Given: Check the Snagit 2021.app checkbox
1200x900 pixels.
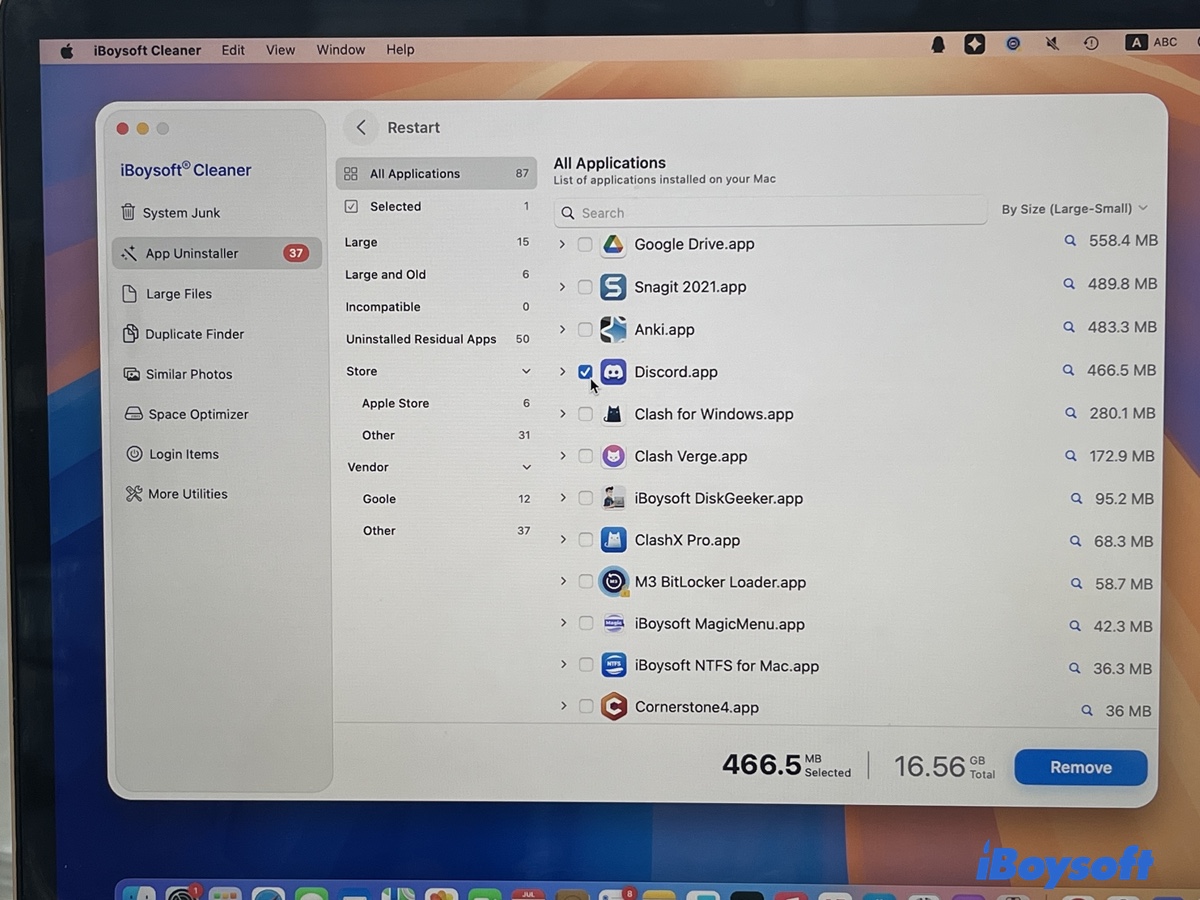Looking at the screenshot, I should (585, 287).
